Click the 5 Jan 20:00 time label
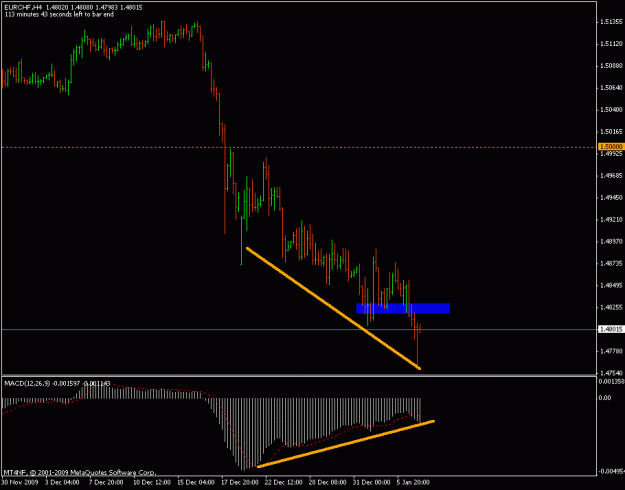The image size is (625, 490). coord(414,483)
